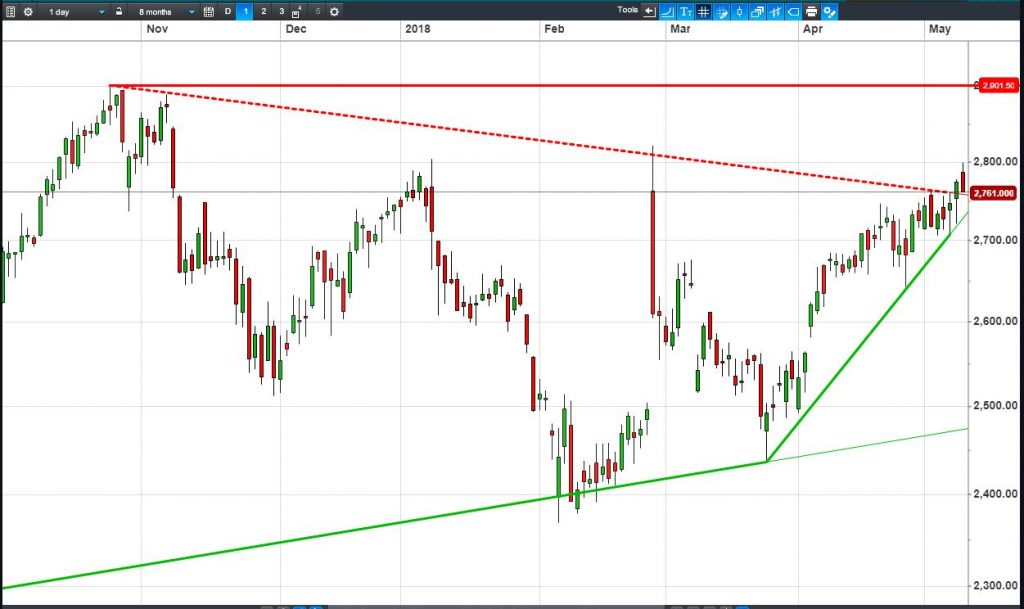Image resolution: width=1024 pixels, height=609 pixels.
Task: Select the price label tag tool
Action: 793,12
